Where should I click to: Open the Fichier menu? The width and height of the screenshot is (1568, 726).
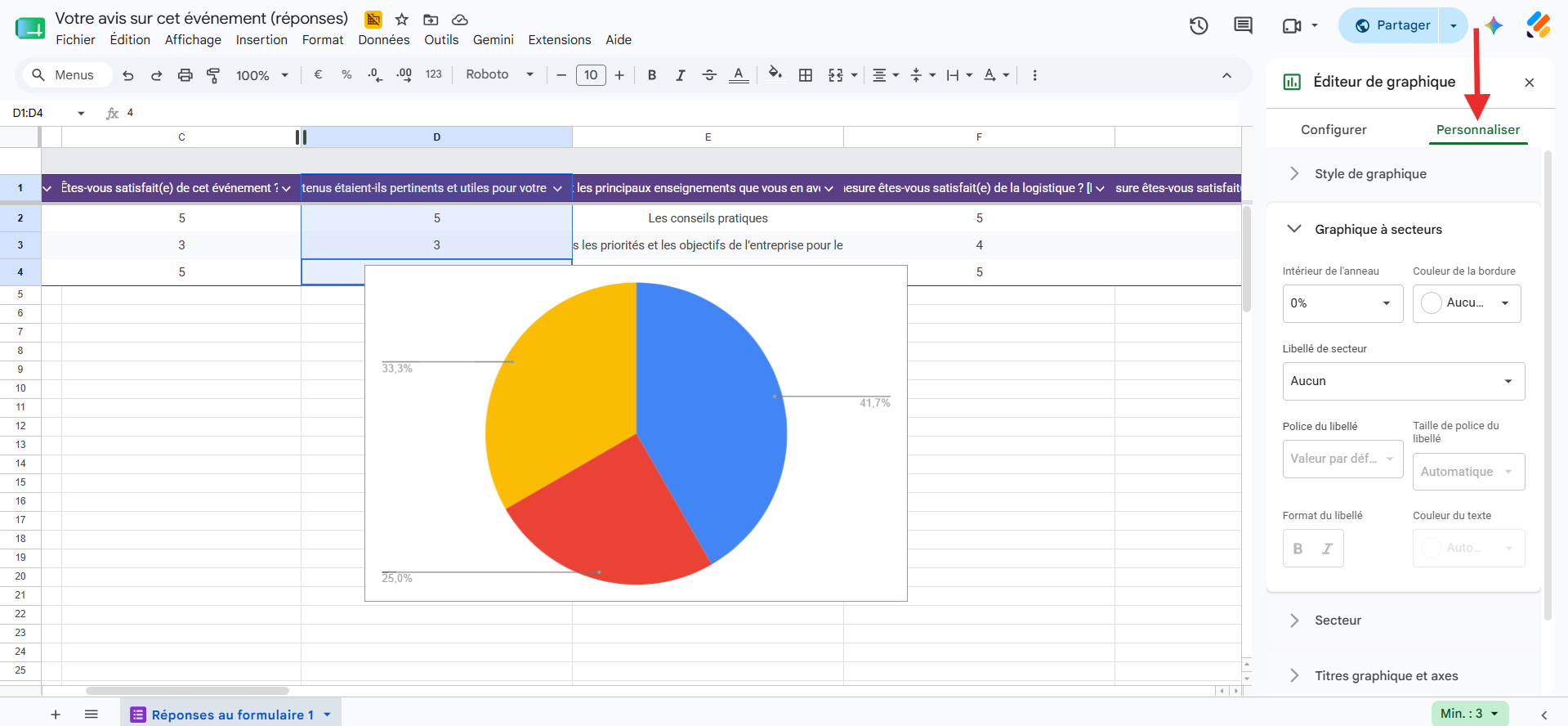(x=75, y=39)
